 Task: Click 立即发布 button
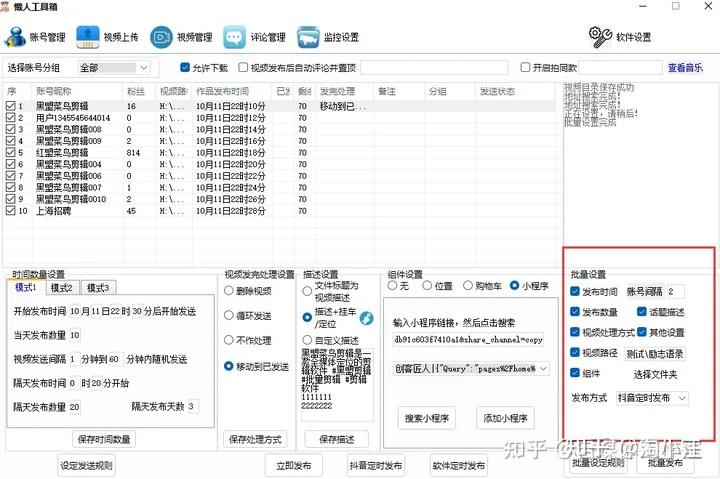(x=293, y=466)
